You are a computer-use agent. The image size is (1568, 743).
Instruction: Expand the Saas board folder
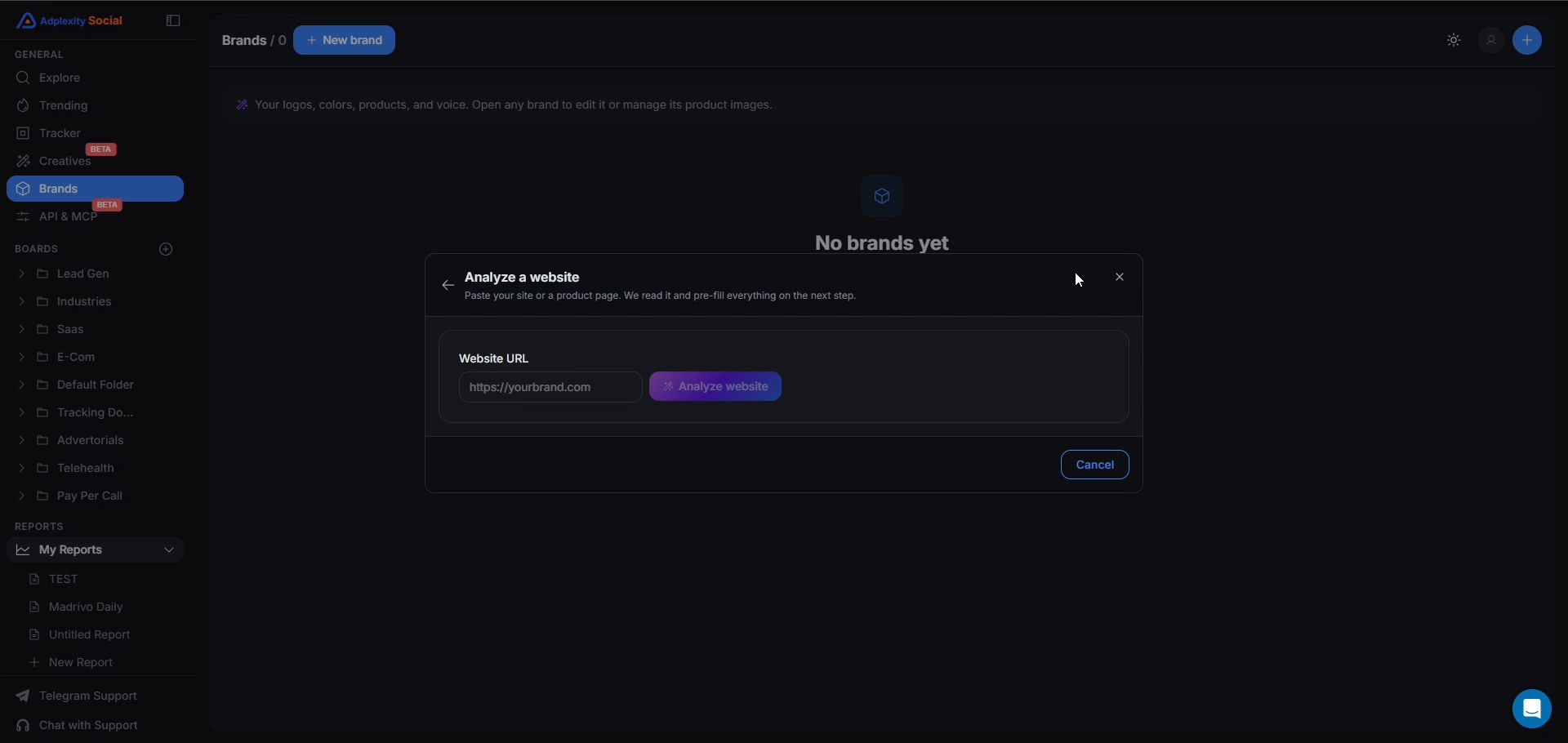tap(21, 329)
